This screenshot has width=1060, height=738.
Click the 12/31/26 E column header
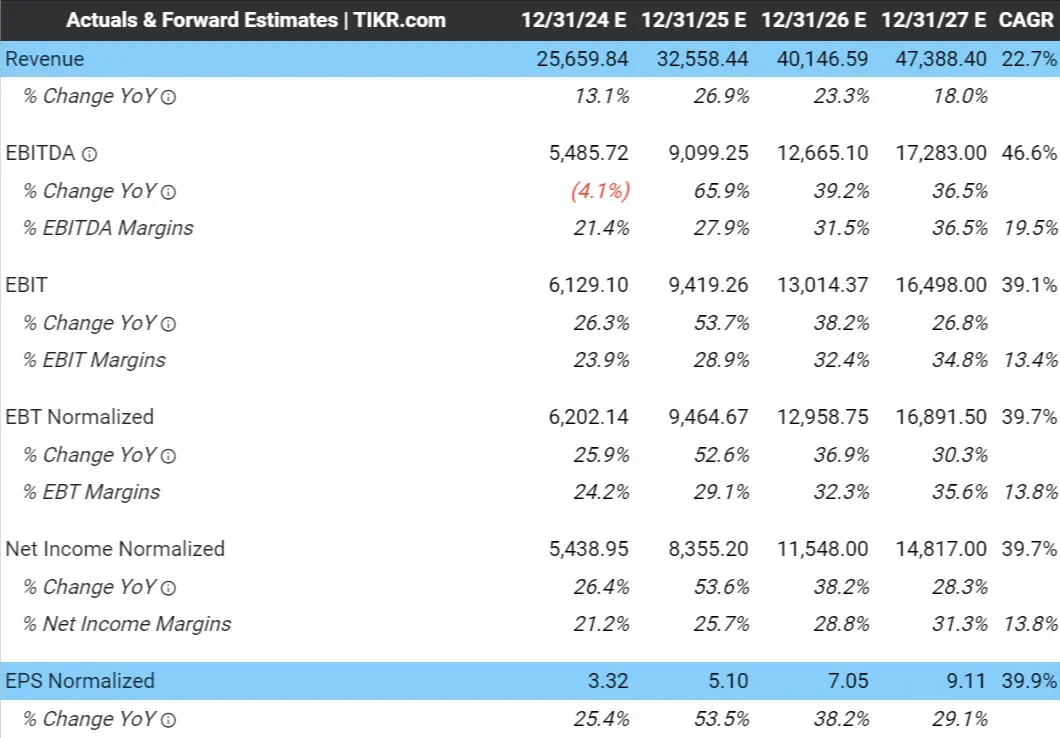coord(813,20)
